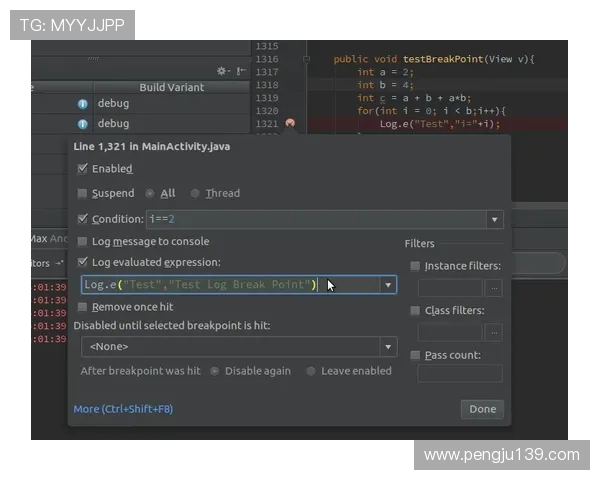
Task: Select the first debug build variant cell
Action: pos(170,104)
